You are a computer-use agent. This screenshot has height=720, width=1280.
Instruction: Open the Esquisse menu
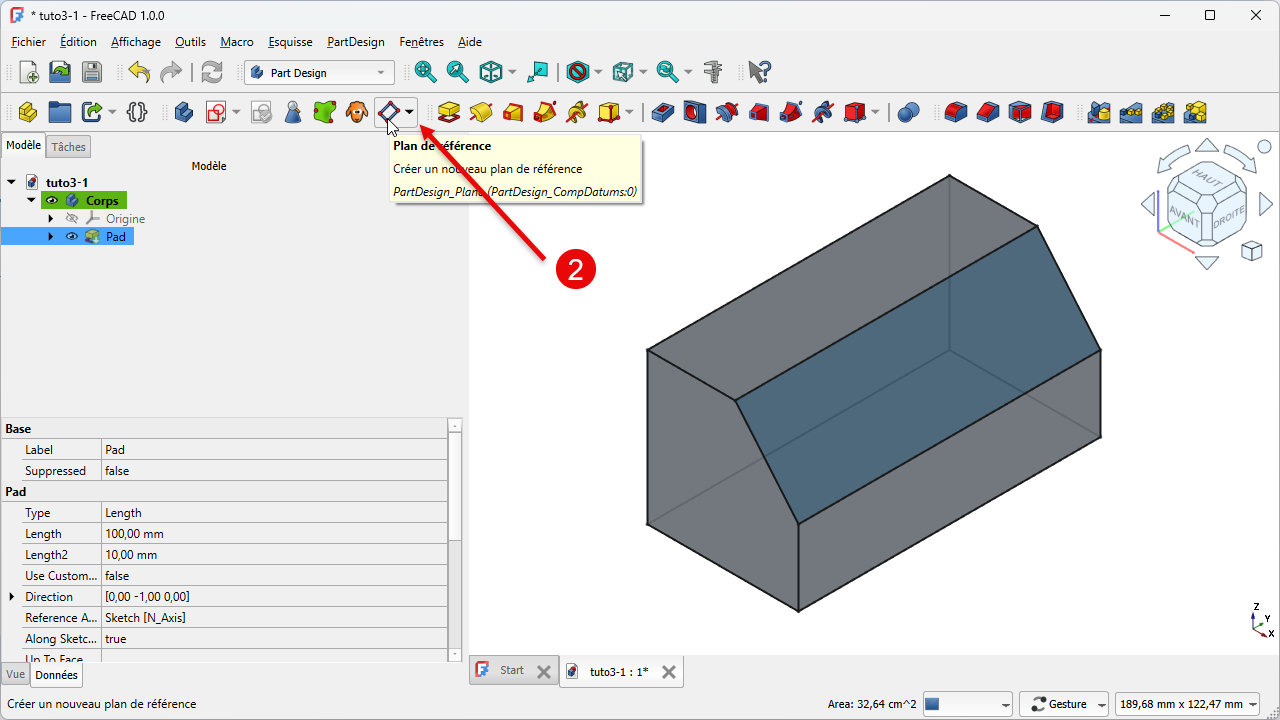tap(290, 42)
